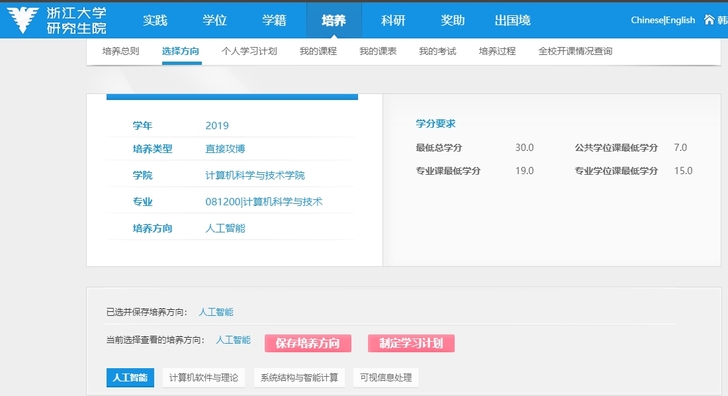The width and height of the screenshot is (728, 396).
Task: Switch to the 培养总则 sub-tab
Action: [x=121, y=51]
